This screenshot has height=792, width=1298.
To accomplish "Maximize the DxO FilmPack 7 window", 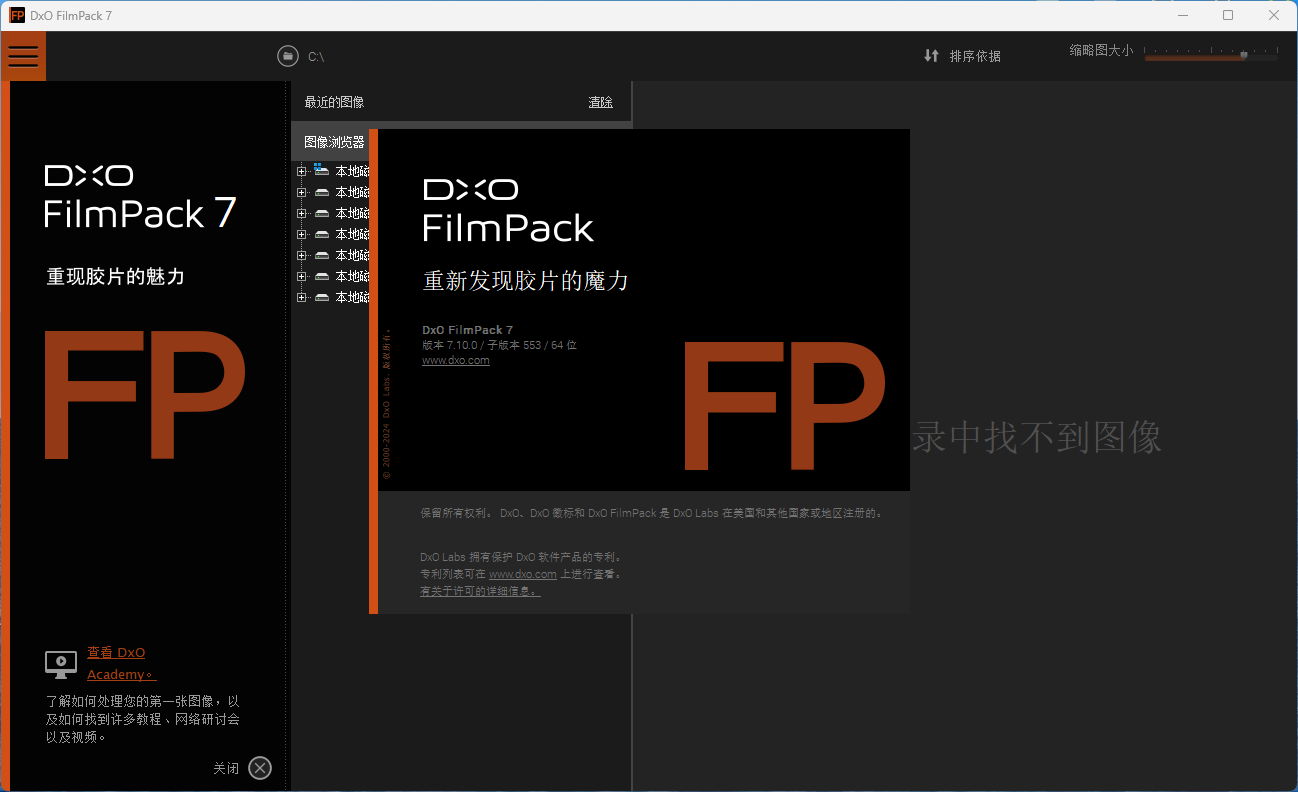I will (1228, 15).
